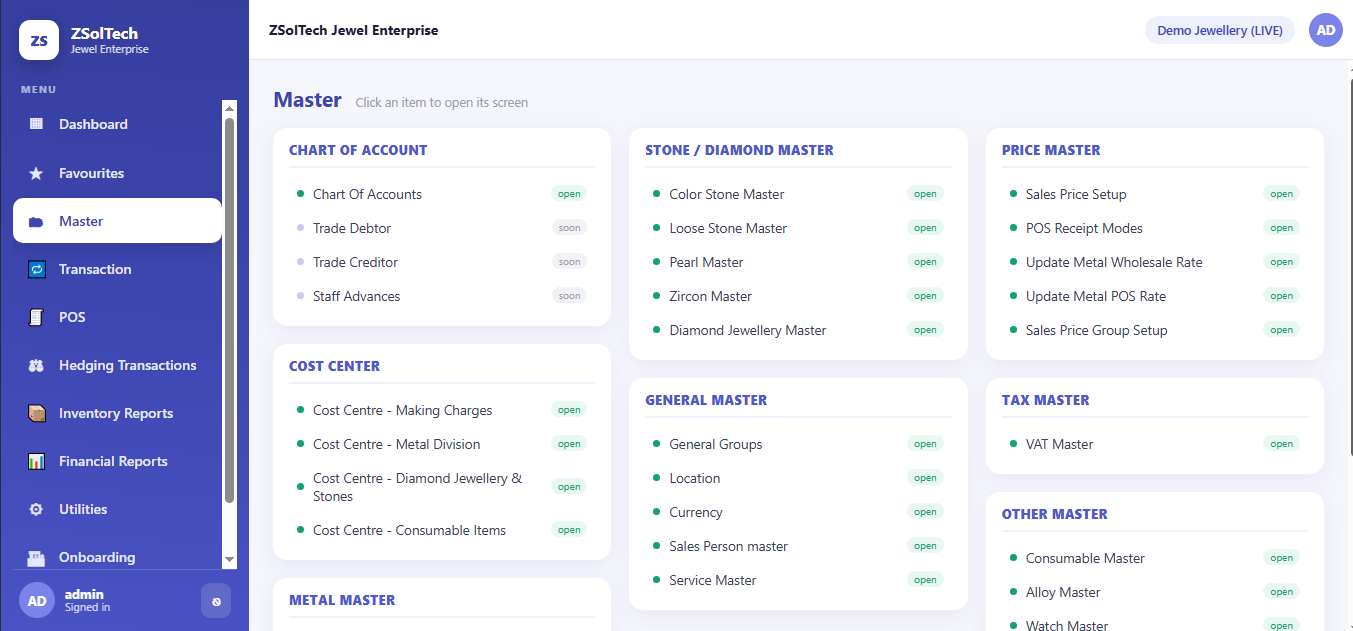Click the ZS logo icon in sidebar

[x=39, y=40]
